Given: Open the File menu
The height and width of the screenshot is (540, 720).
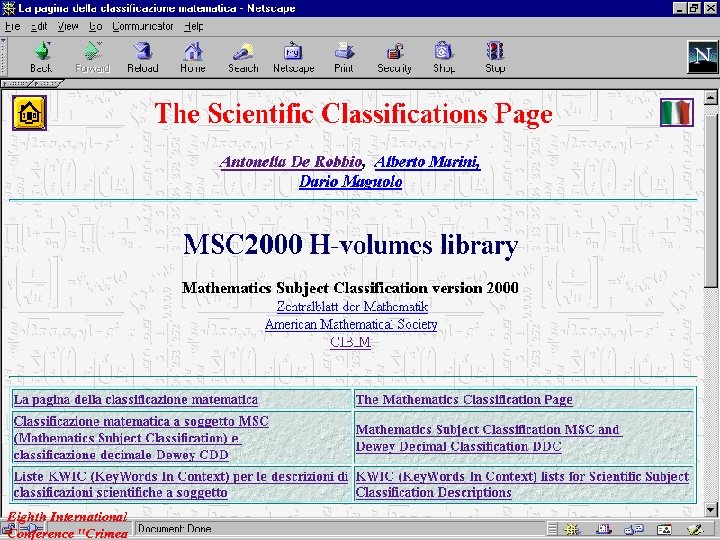Looking at the screenshot, I should point(12,27).
